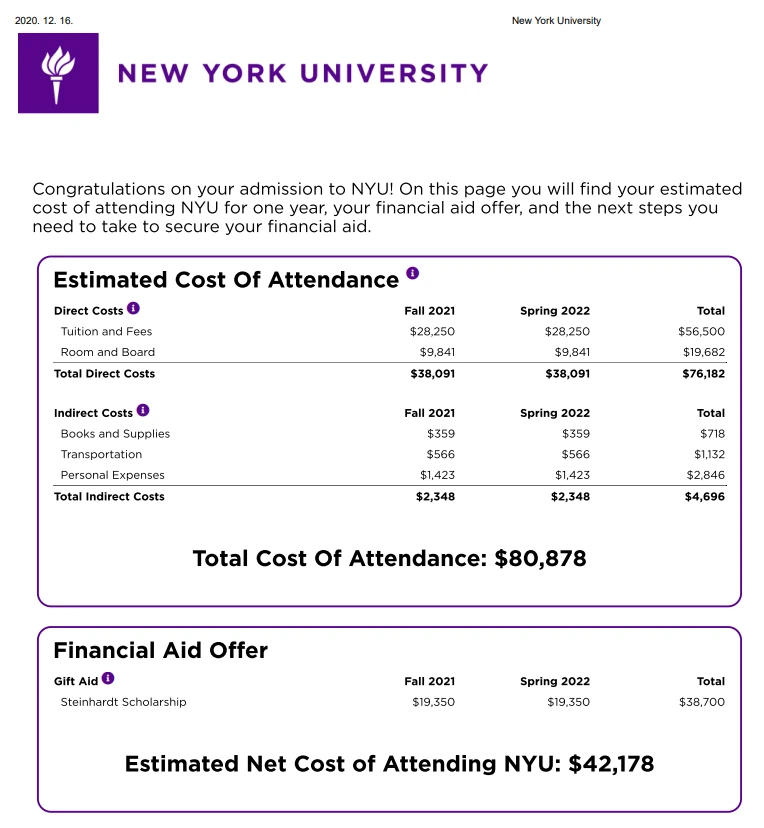Select the Tuition and Fees row label
764x828 pixels.
[106, 331]
